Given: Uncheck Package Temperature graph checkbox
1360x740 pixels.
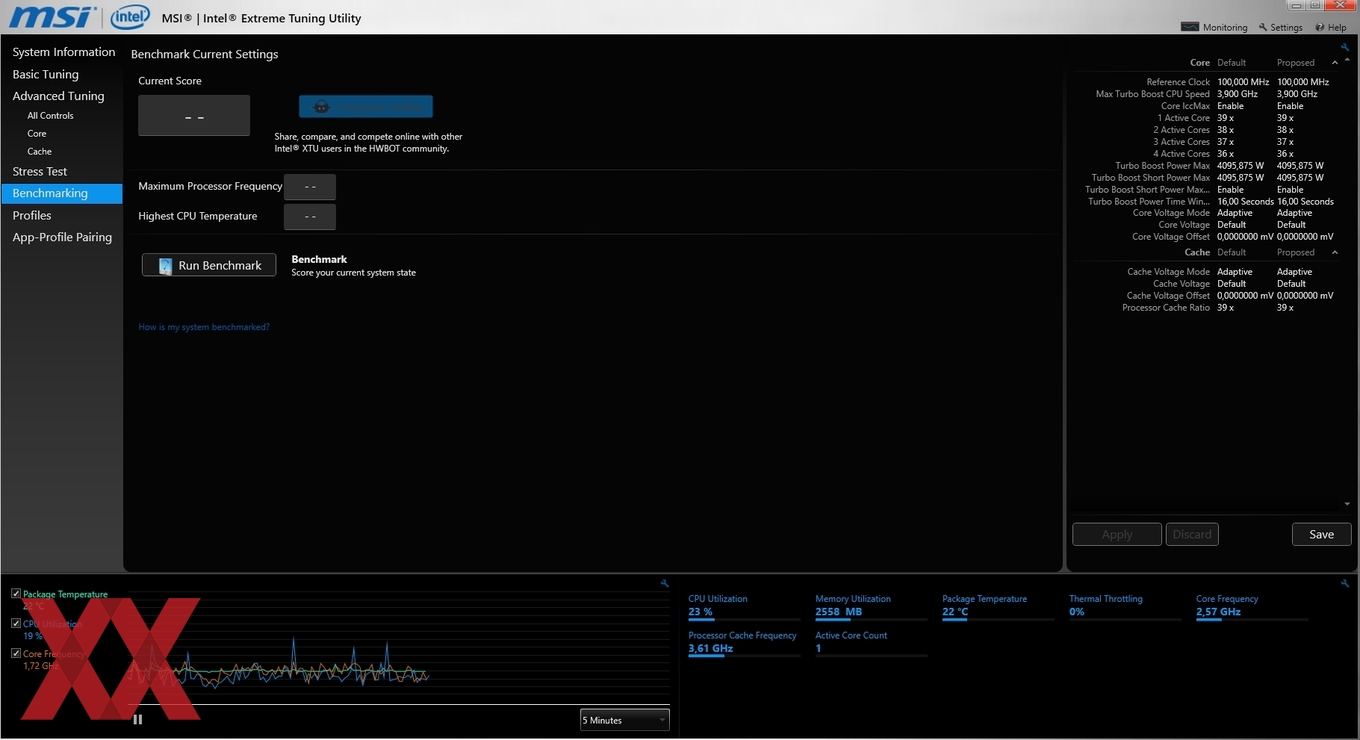Looking at the screenshot, I should [x=16, y=593].
